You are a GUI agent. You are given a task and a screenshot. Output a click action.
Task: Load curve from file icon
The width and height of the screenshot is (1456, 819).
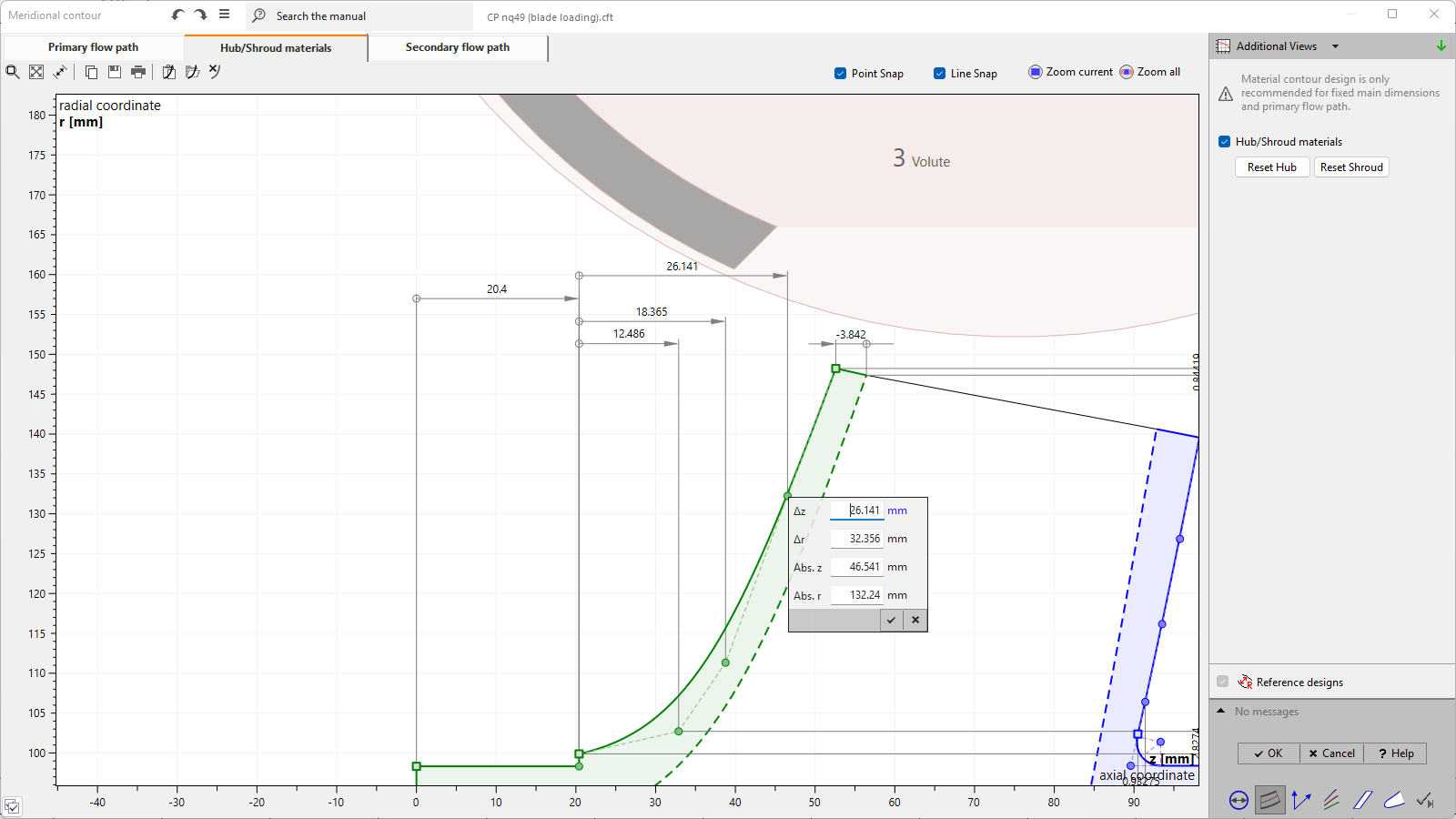click(x=192, y=72)
